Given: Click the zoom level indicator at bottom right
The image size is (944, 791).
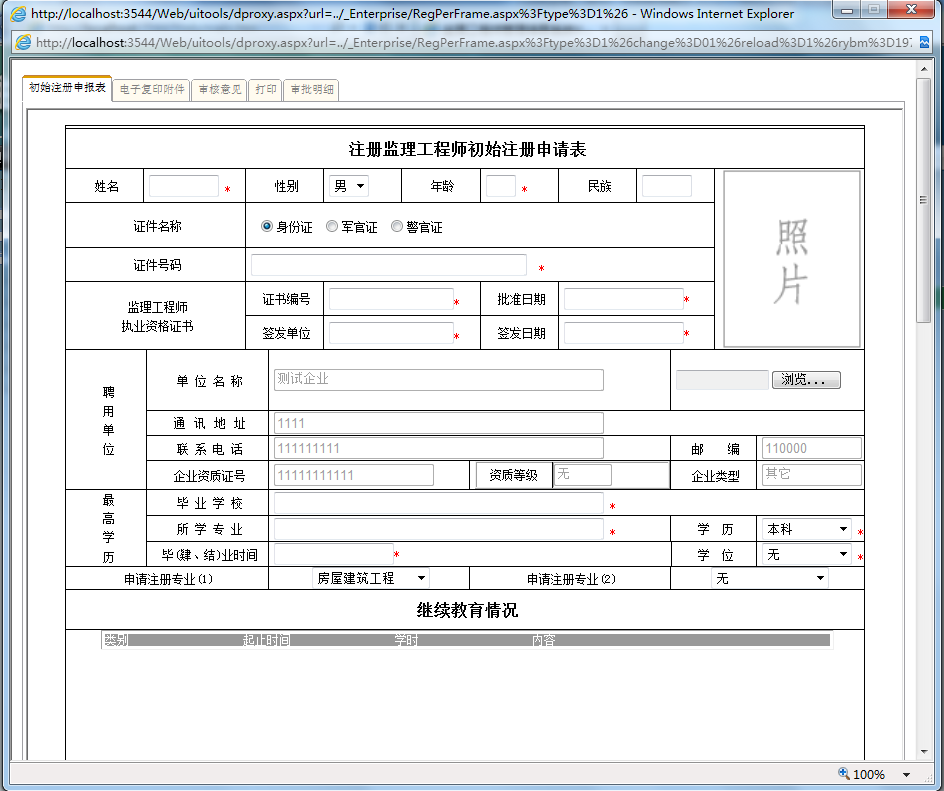Looking at the screenshot, I should click(x=871, y=773).
